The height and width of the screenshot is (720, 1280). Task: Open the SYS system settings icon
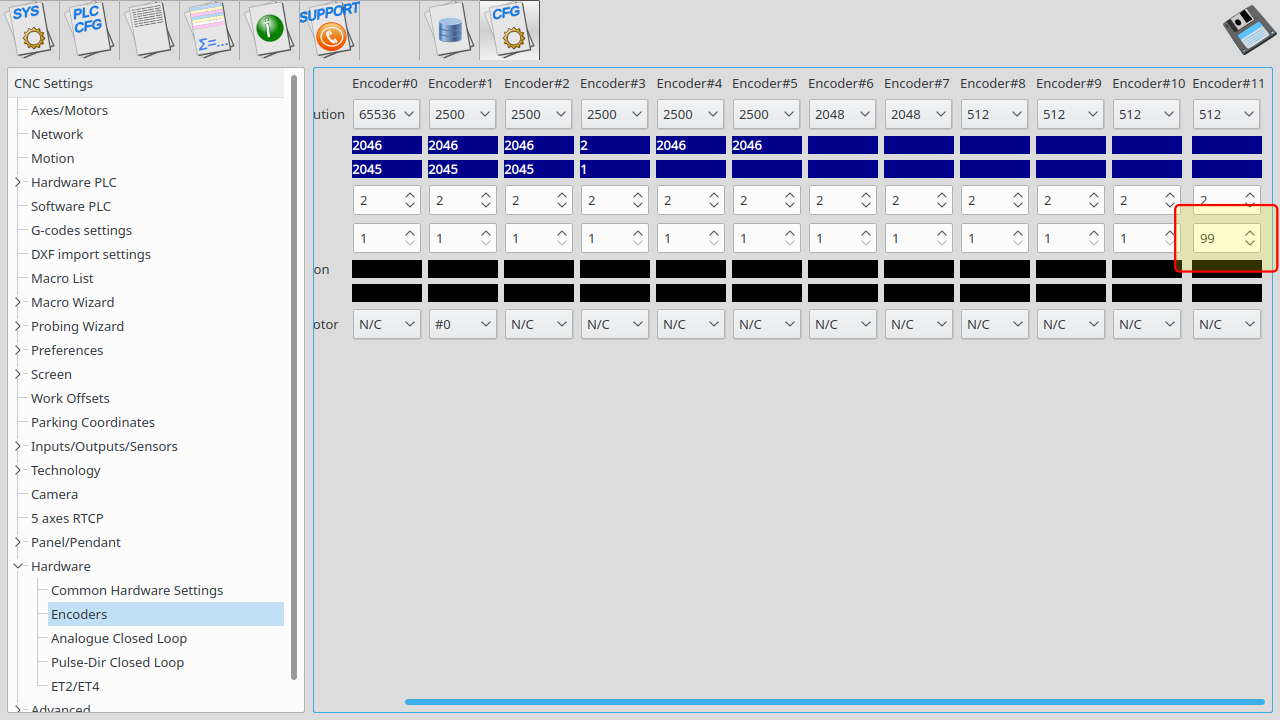click(x=29, y=29)
